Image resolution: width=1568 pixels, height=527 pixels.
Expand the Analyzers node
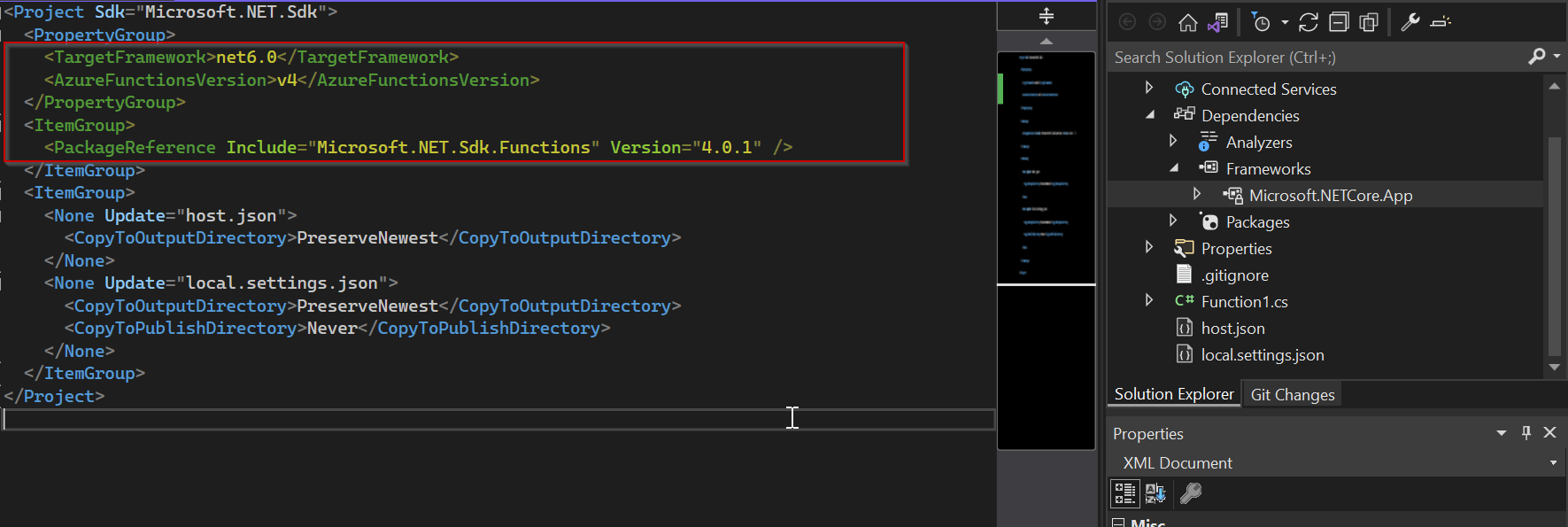(1173, 141)
